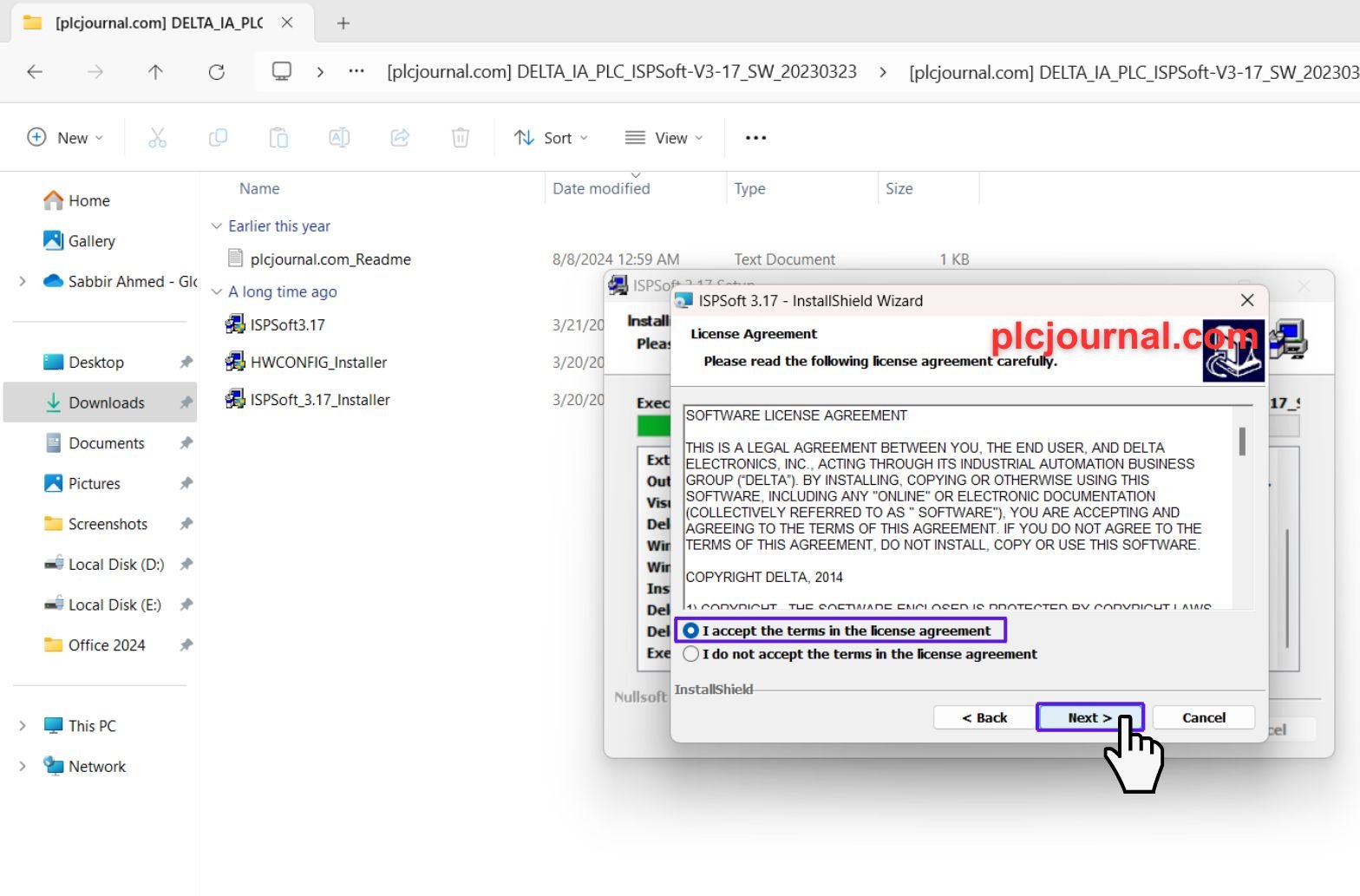Unpin Screenshots via its pin icon
Image resolution: width=1360 pixels, height=896 pixels.
click(186, 525)
